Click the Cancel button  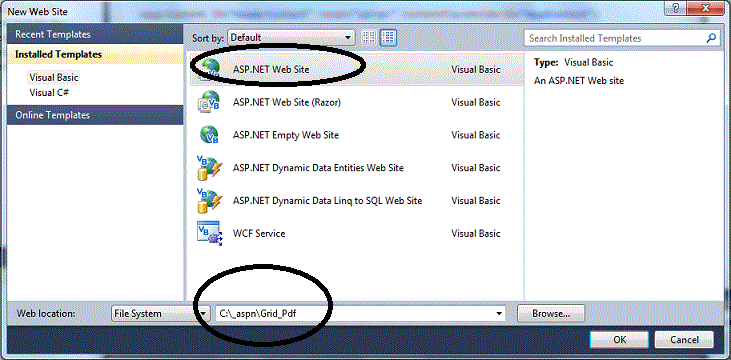tap(684, 339)
